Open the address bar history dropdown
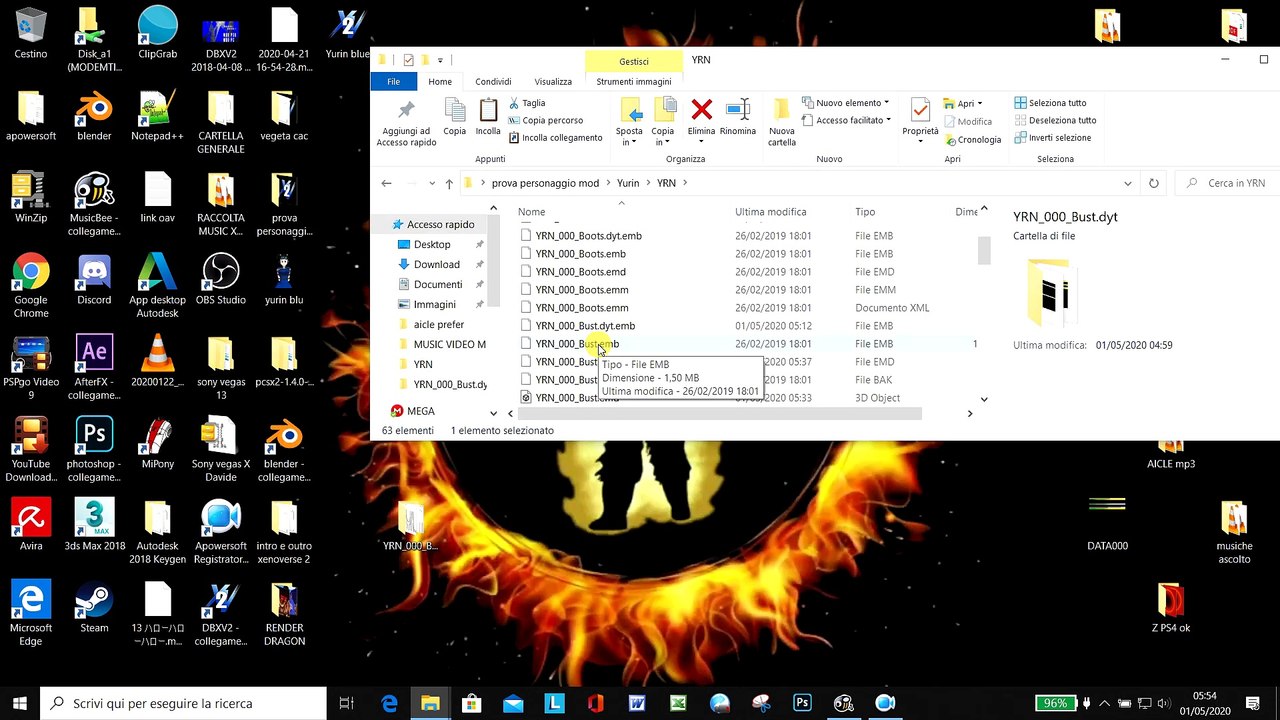 click(x=1127, y=183)
